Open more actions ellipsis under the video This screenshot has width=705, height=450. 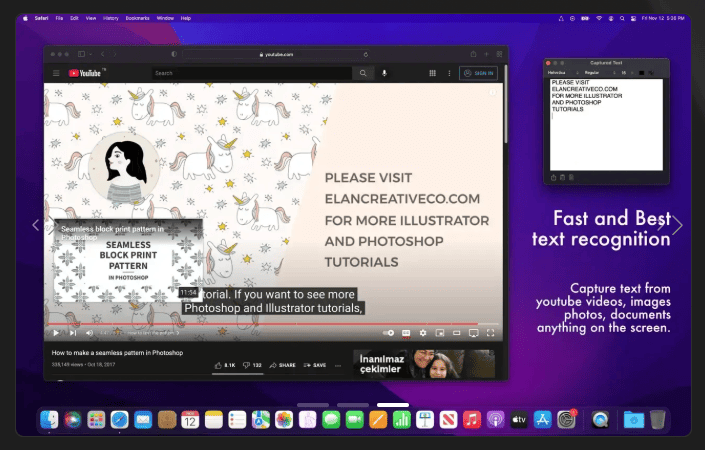338,365
